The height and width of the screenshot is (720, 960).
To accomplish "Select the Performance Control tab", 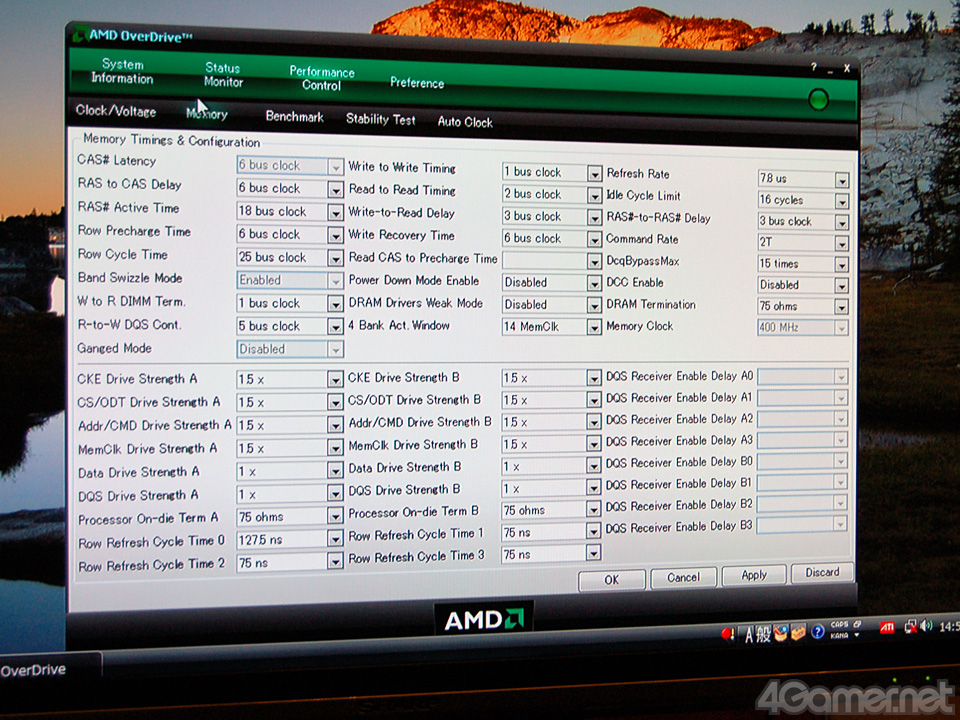I will coord(322,78).
